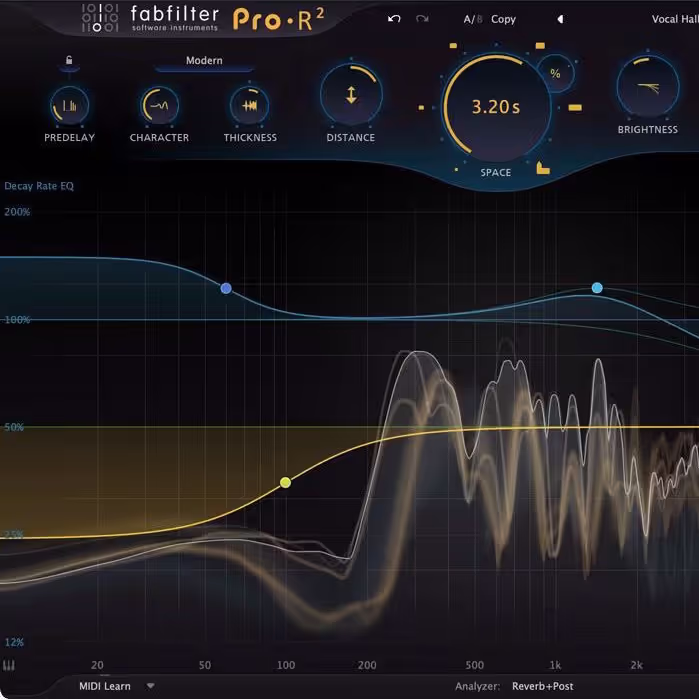Open the Vocal Hall preset menu
Image resolution: width=699 pixels, height=699 pixels.
tap(673, 19)
